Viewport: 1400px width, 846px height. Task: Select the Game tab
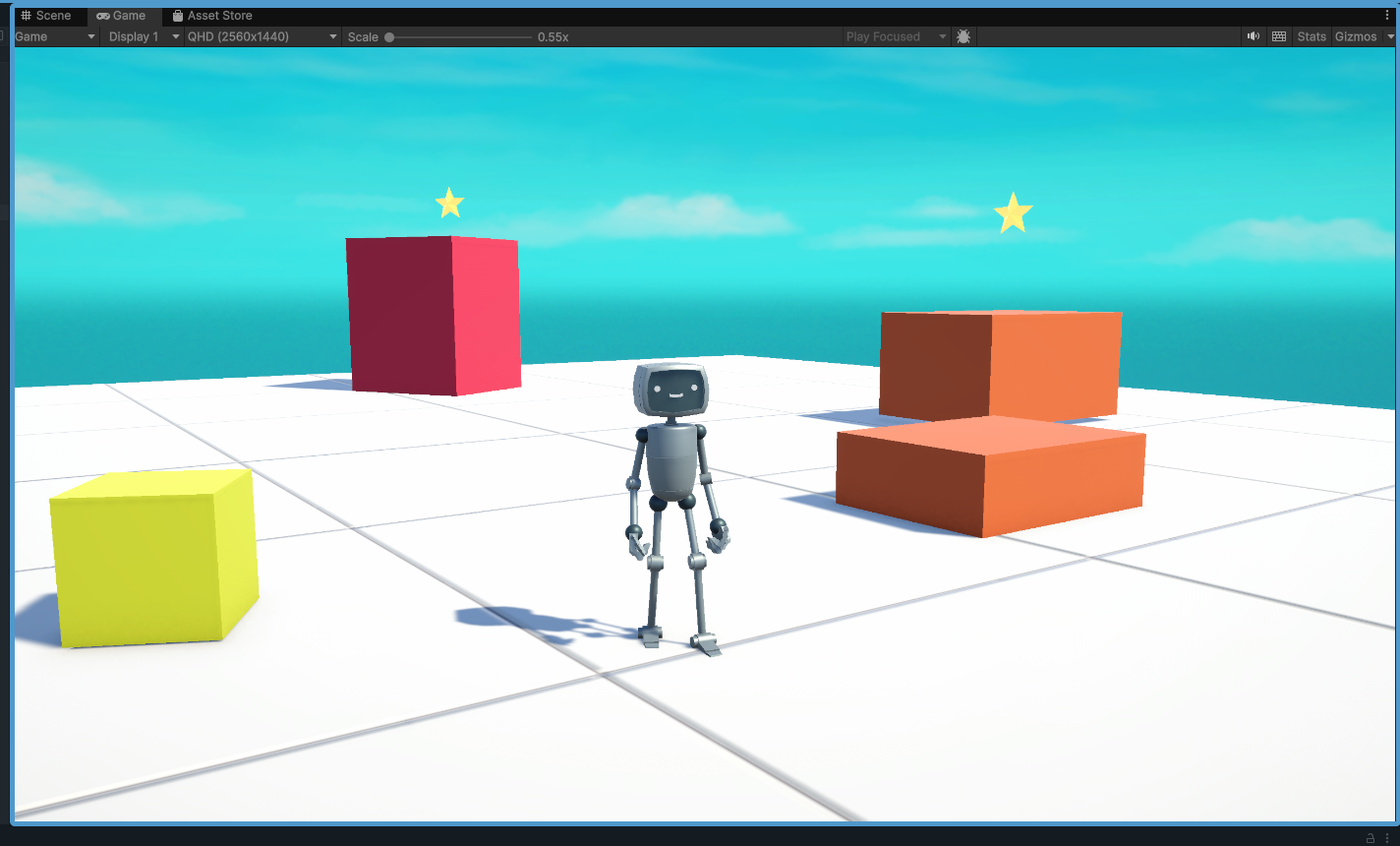coord(122,16)
